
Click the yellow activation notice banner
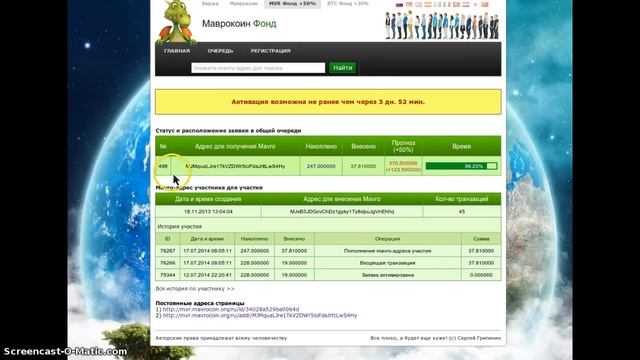tap(328, 102)
